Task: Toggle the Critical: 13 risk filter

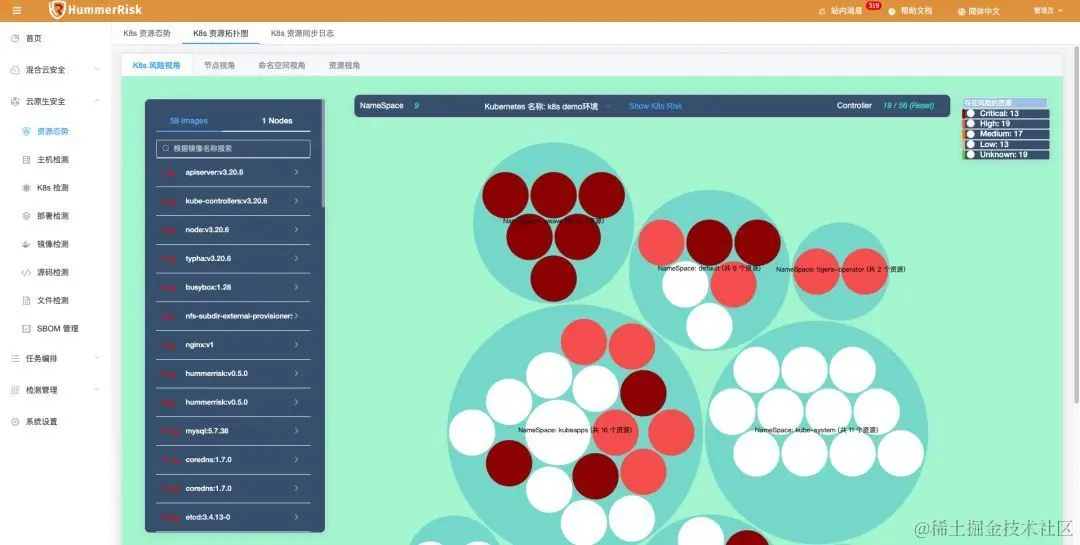Action: [1006, 114]
